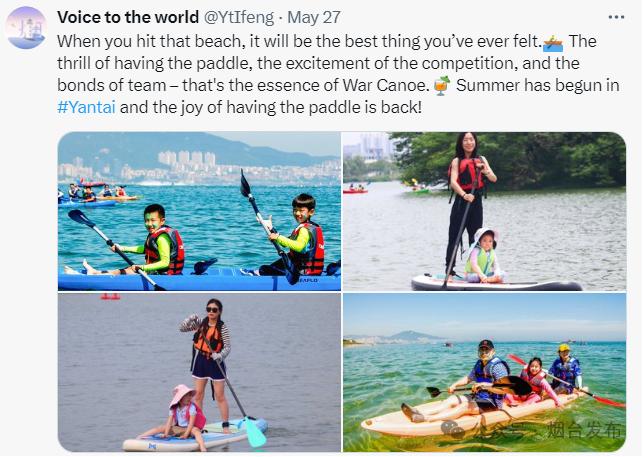Click the rowing boat emoji in tweet
Image resolution: width=643 pixels, height=457 pixels.
pyautogui.click(x=553, y=43)
